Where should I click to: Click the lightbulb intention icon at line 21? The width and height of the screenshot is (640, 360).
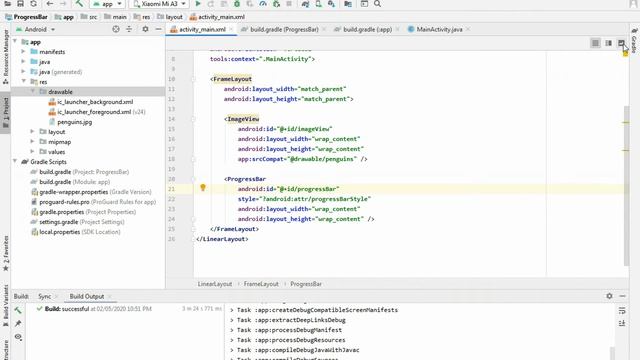(203, 188)
